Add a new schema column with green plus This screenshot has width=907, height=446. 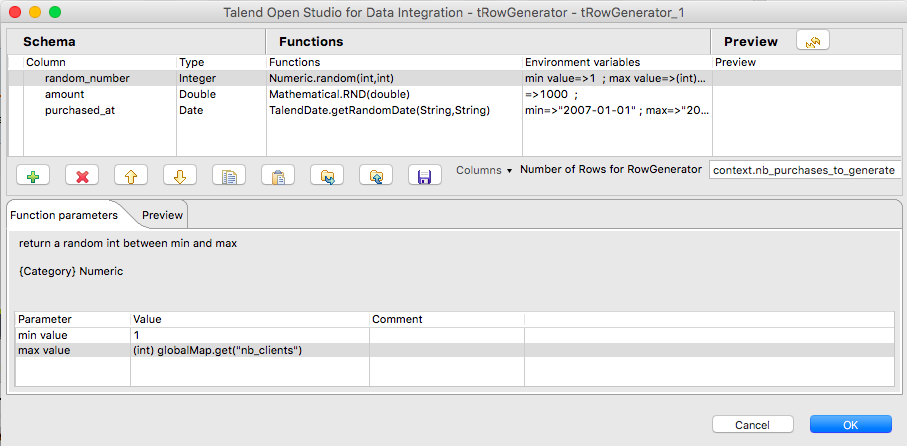pyautogui.click(x=33, y=175)
